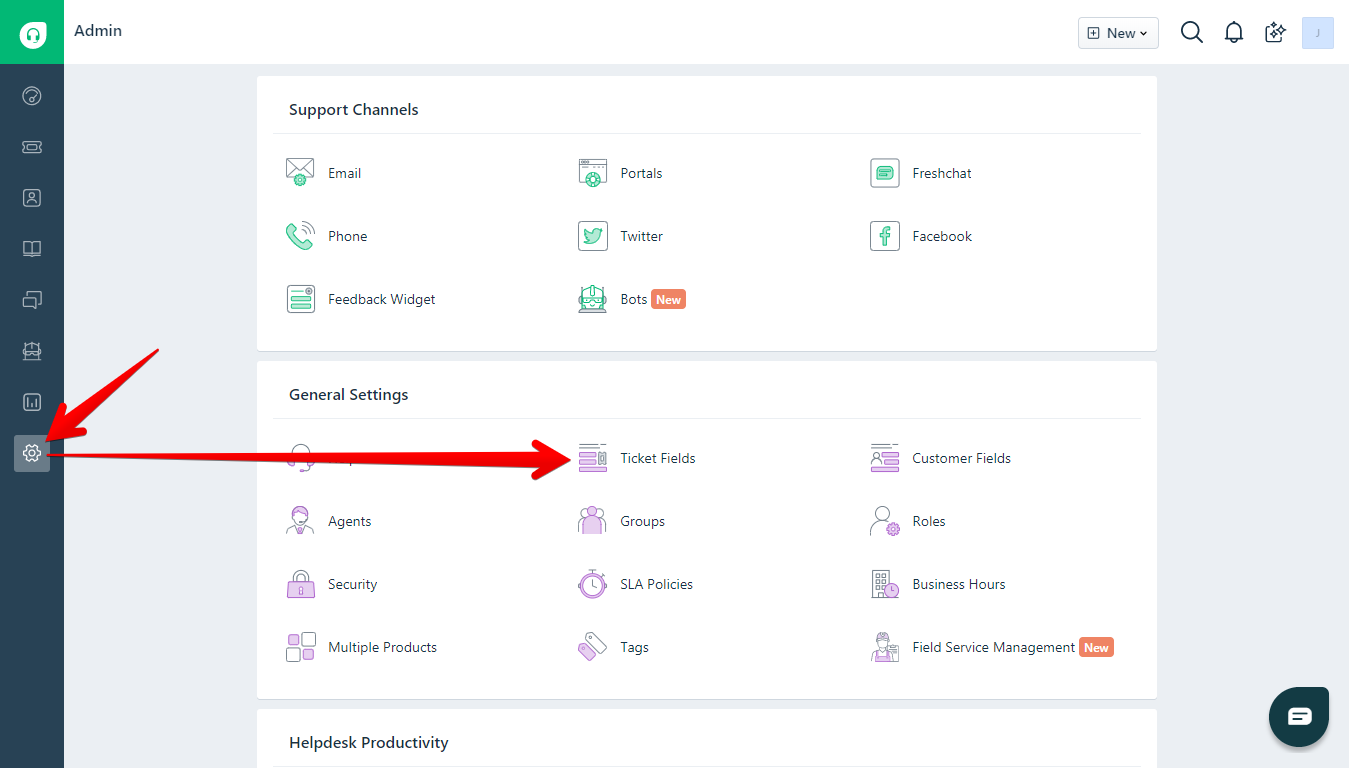1349x768 pixels.
Task: Open the Dashboard sidebar icon
Action: [x=32, y=96]
